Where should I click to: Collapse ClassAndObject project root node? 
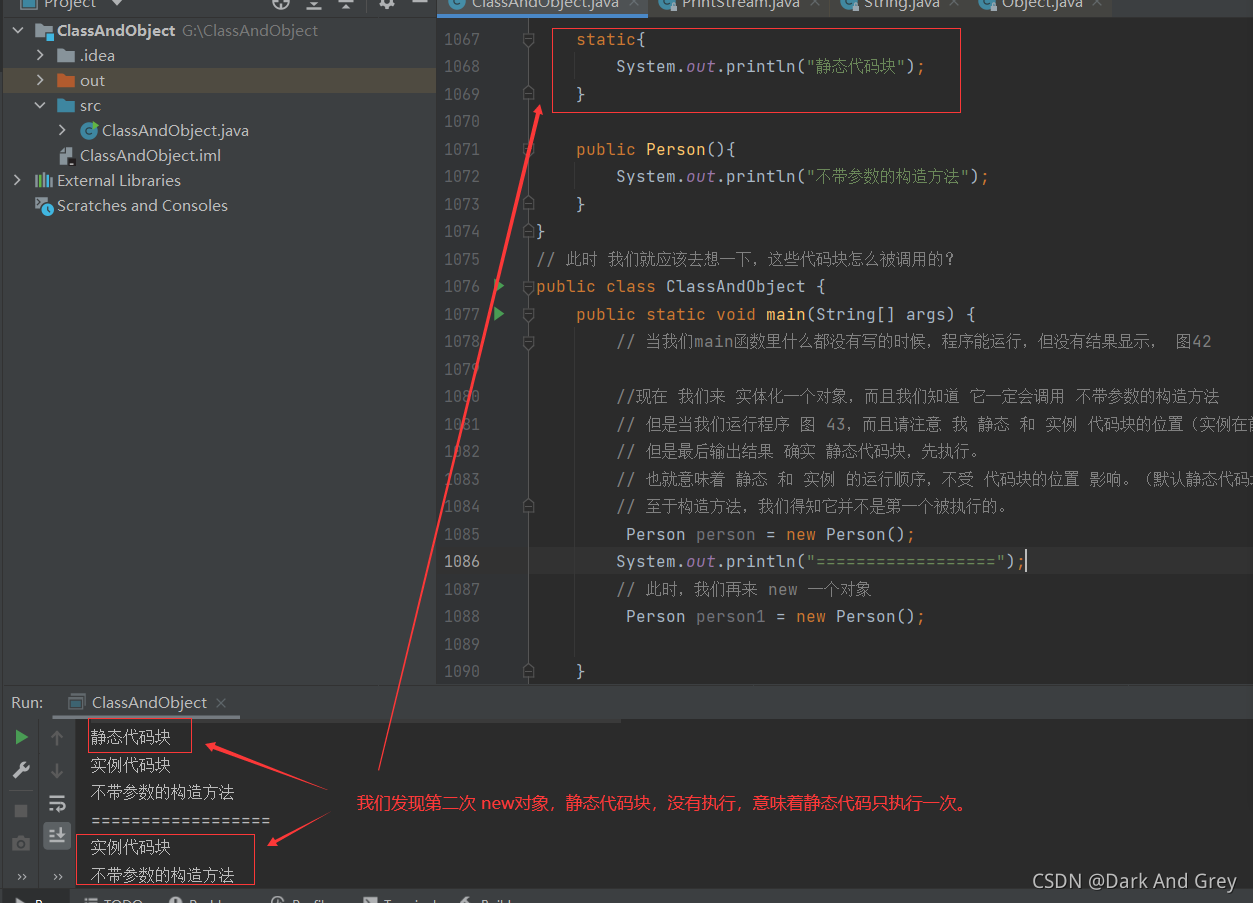tap(18, 31)
